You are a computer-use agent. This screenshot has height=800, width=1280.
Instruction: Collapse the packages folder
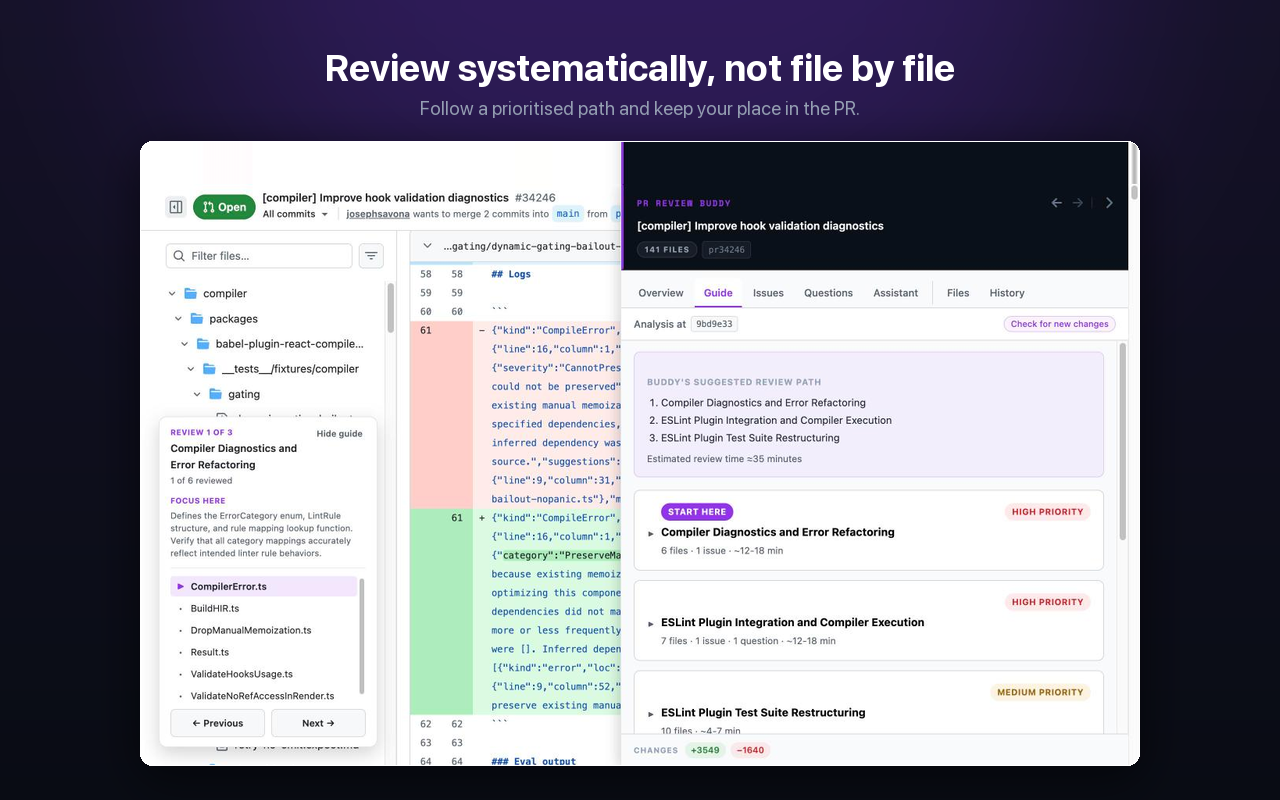[x=179, y=319]
